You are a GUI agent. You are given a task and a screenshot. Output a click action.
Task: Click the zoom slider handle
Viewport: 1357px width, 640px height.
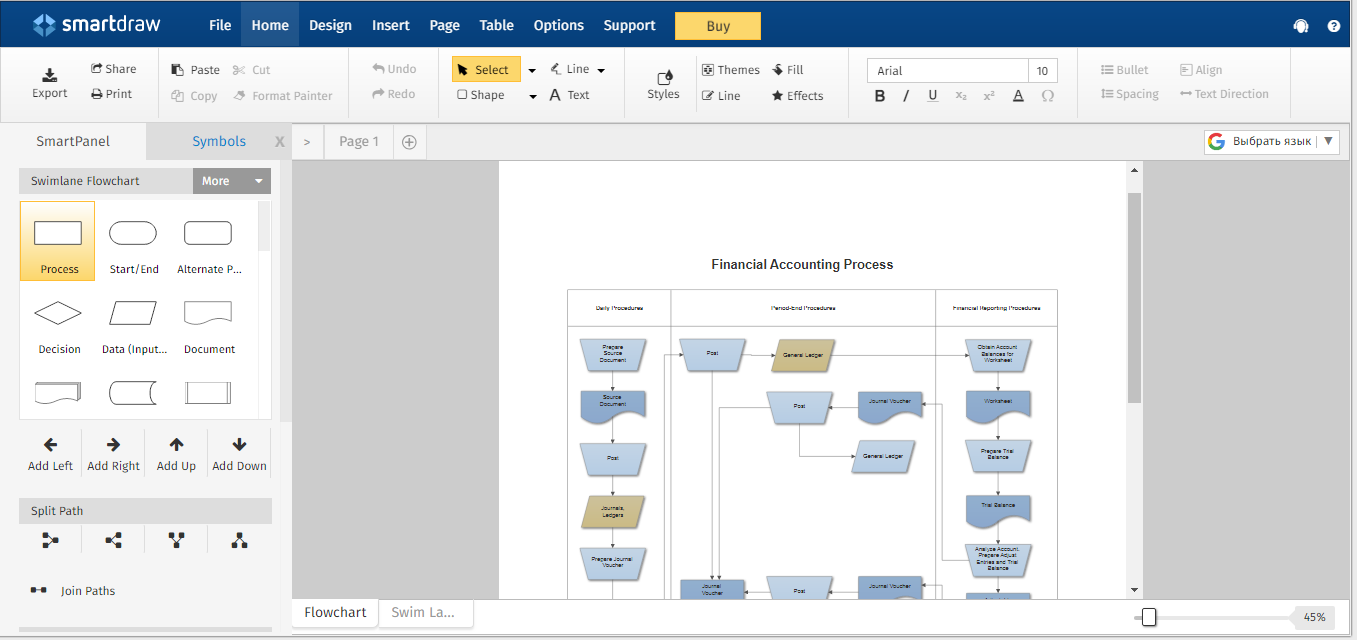point(1149,617)
